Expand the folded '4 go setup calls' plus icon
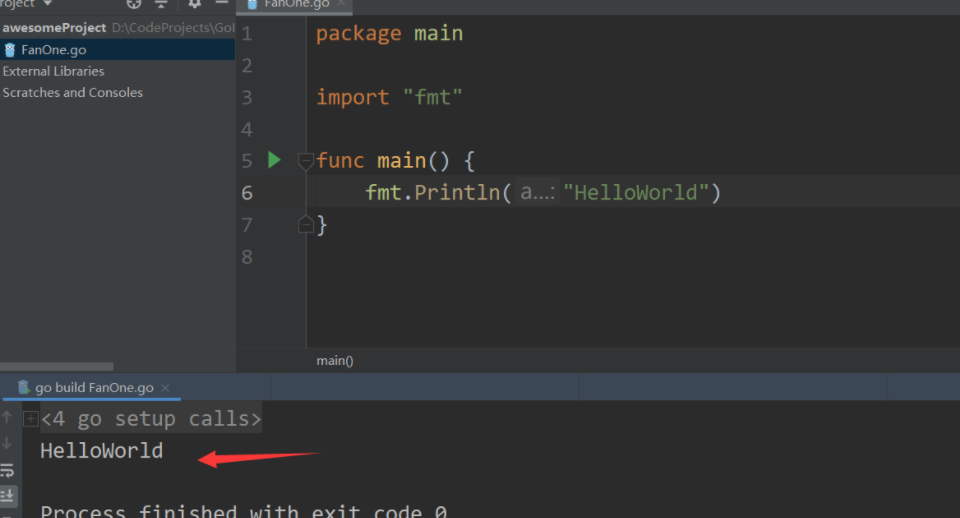Image resolution: width=960 pixels, height=518 pixels. point(31,419)
